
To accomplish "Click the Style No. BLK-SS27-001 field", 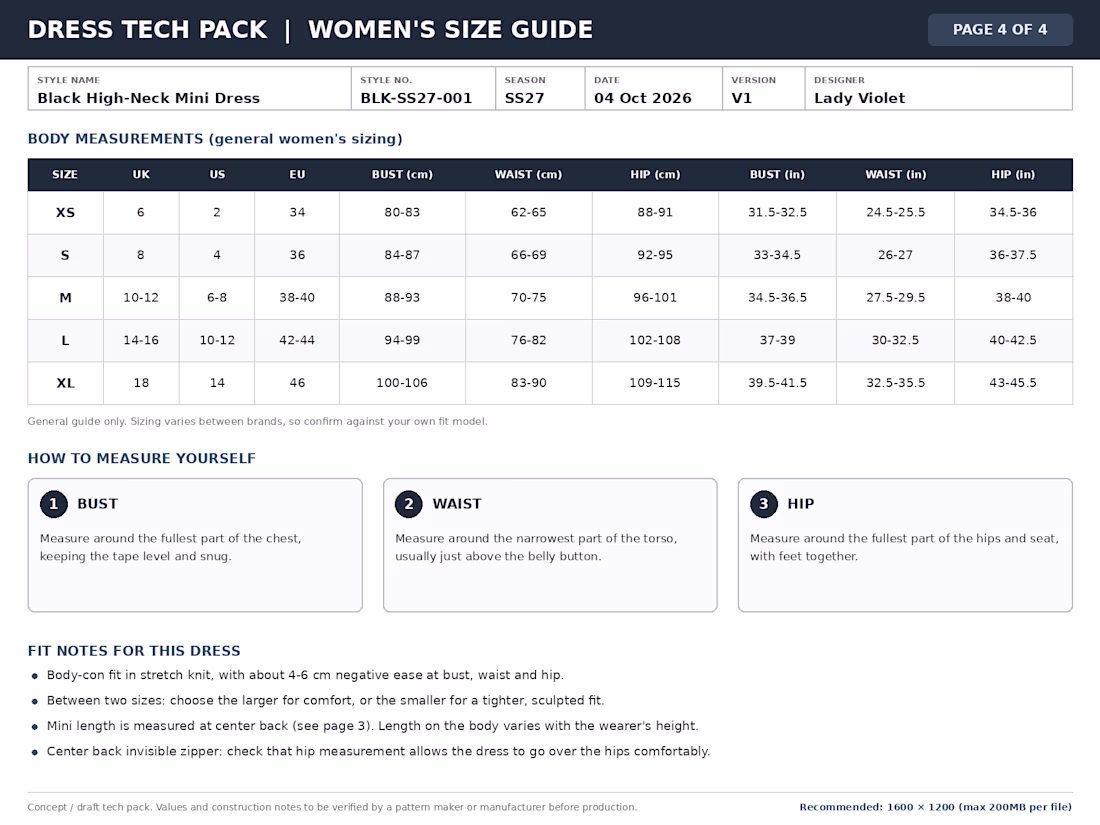I will (x=423, y=88).
